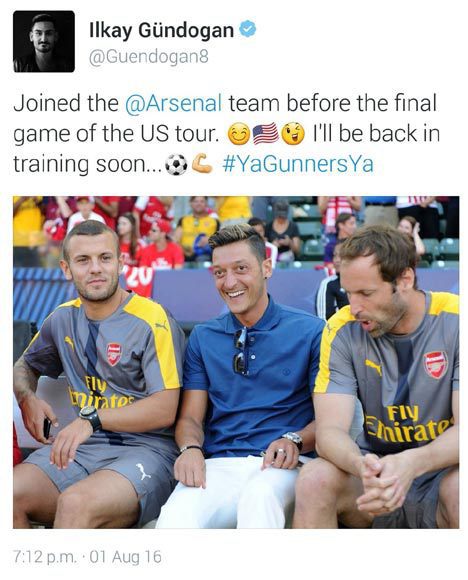Image resolution: width=468 pixels, height=580 pixels.
Task: Click the white Puma logo on grey shorts
Action: (x=143, y=472)
